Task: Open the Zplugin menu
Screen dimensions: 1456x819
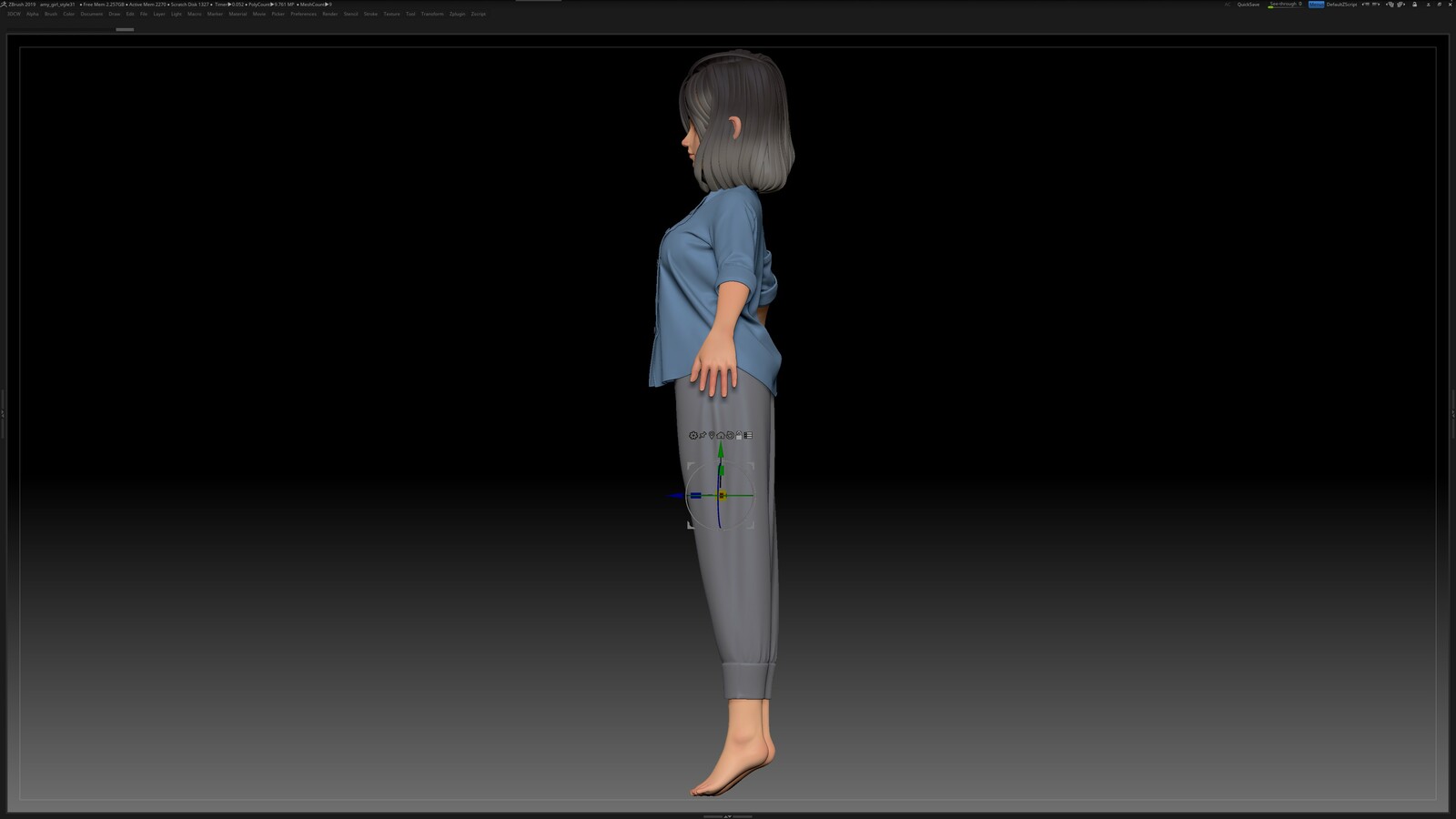Action: tap(458, 14)
